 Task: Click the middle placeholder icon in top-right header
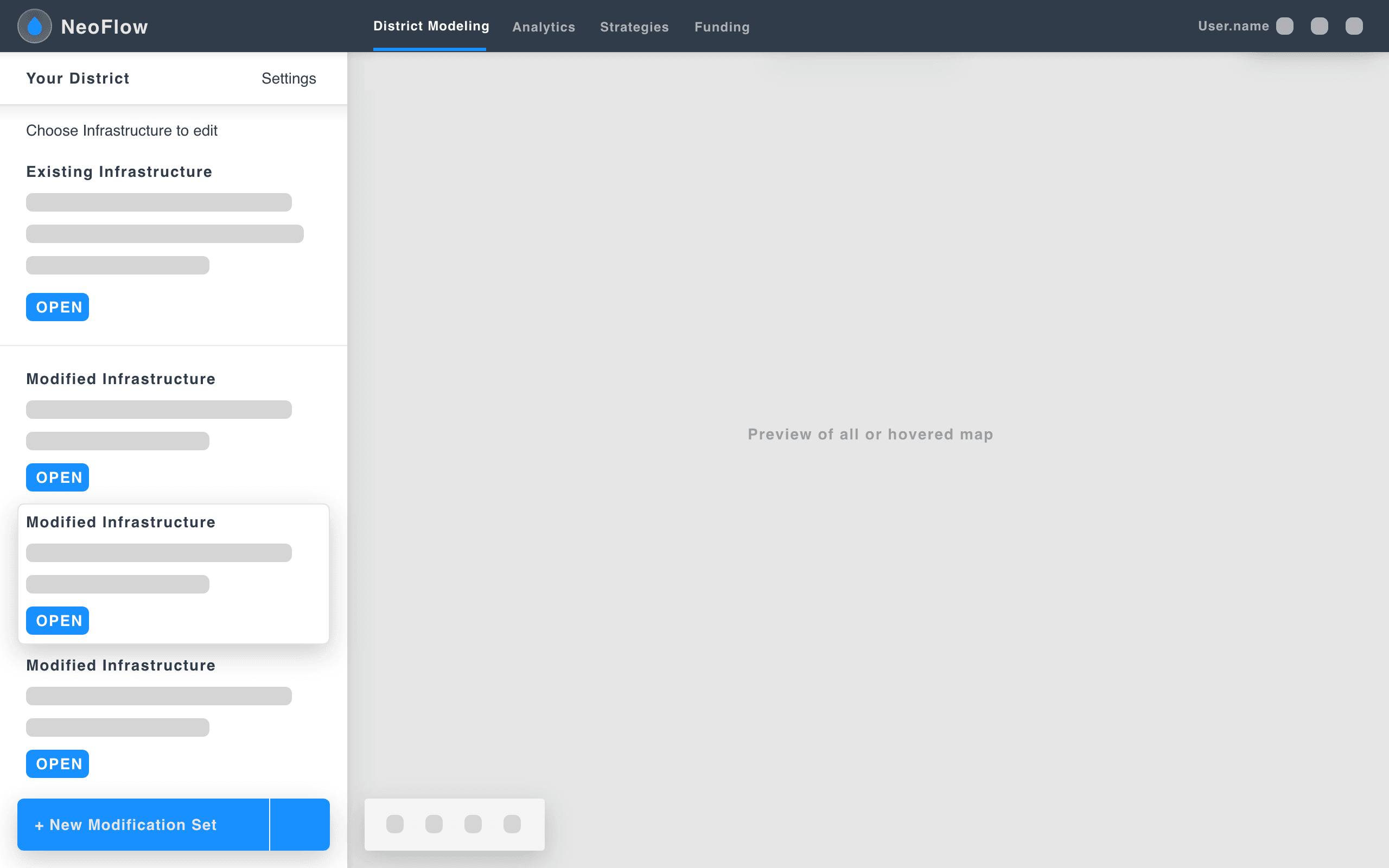1320,27
